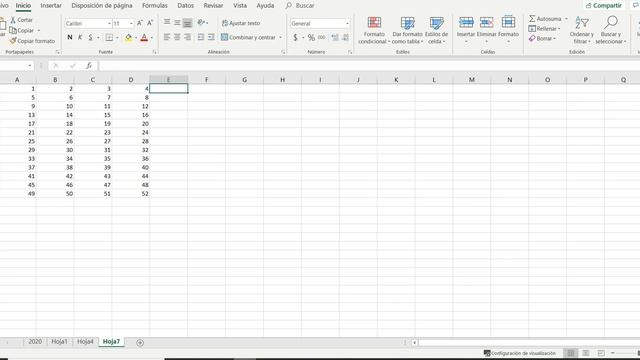Open Dar formato como tabla

407,30
